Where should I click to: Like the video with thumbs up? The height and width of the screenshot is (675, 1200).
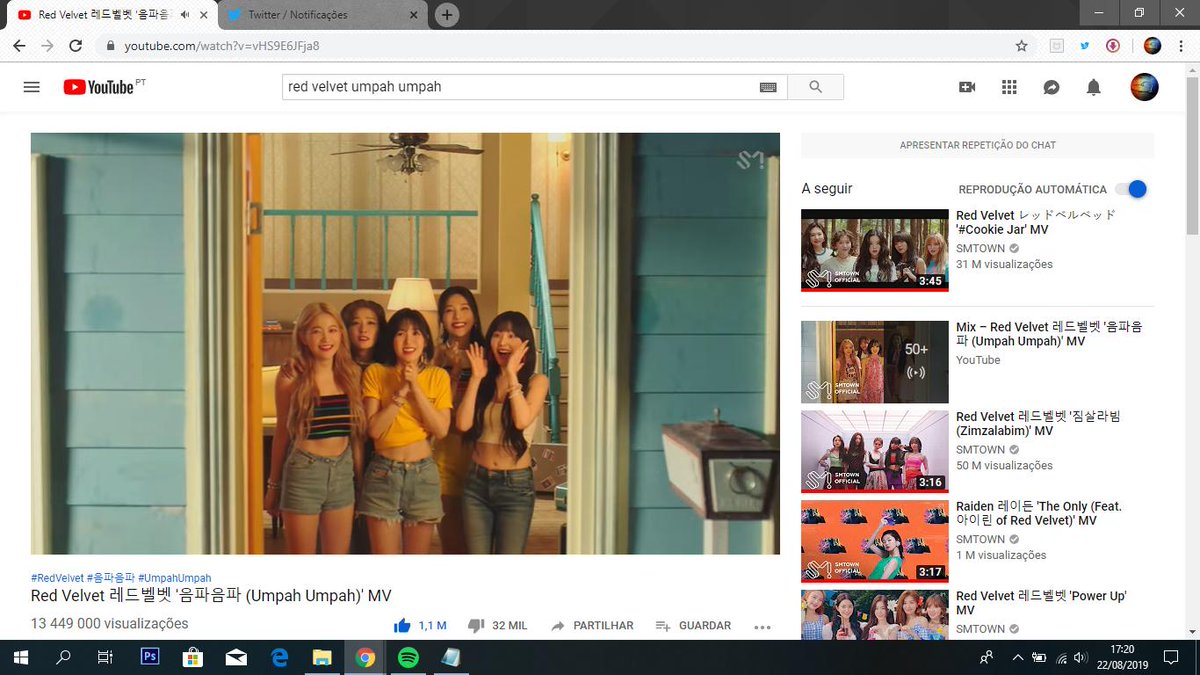402,626
